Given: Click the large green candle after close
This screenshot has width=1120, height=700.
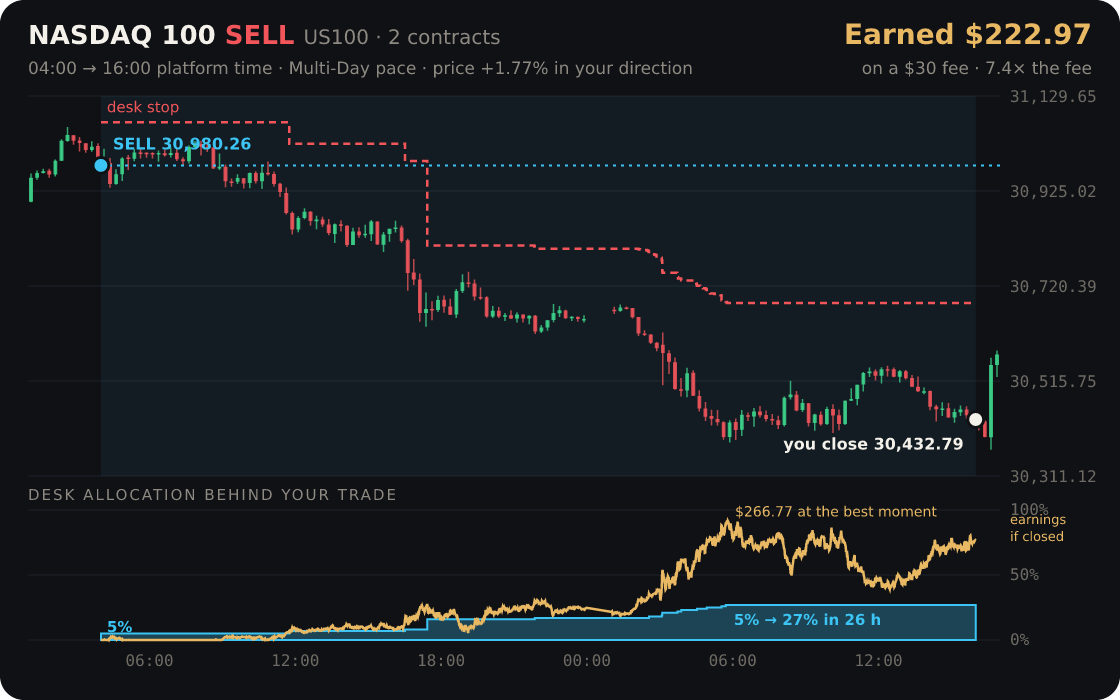Looking at the screenshot, I should 991,400.
